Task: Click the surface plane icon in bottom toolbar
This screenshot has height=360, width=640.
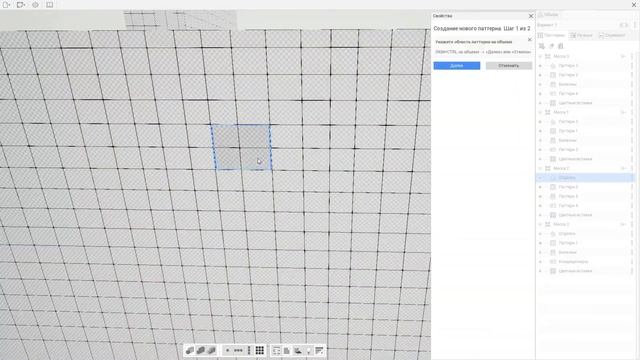Action: tap(298, 351)
